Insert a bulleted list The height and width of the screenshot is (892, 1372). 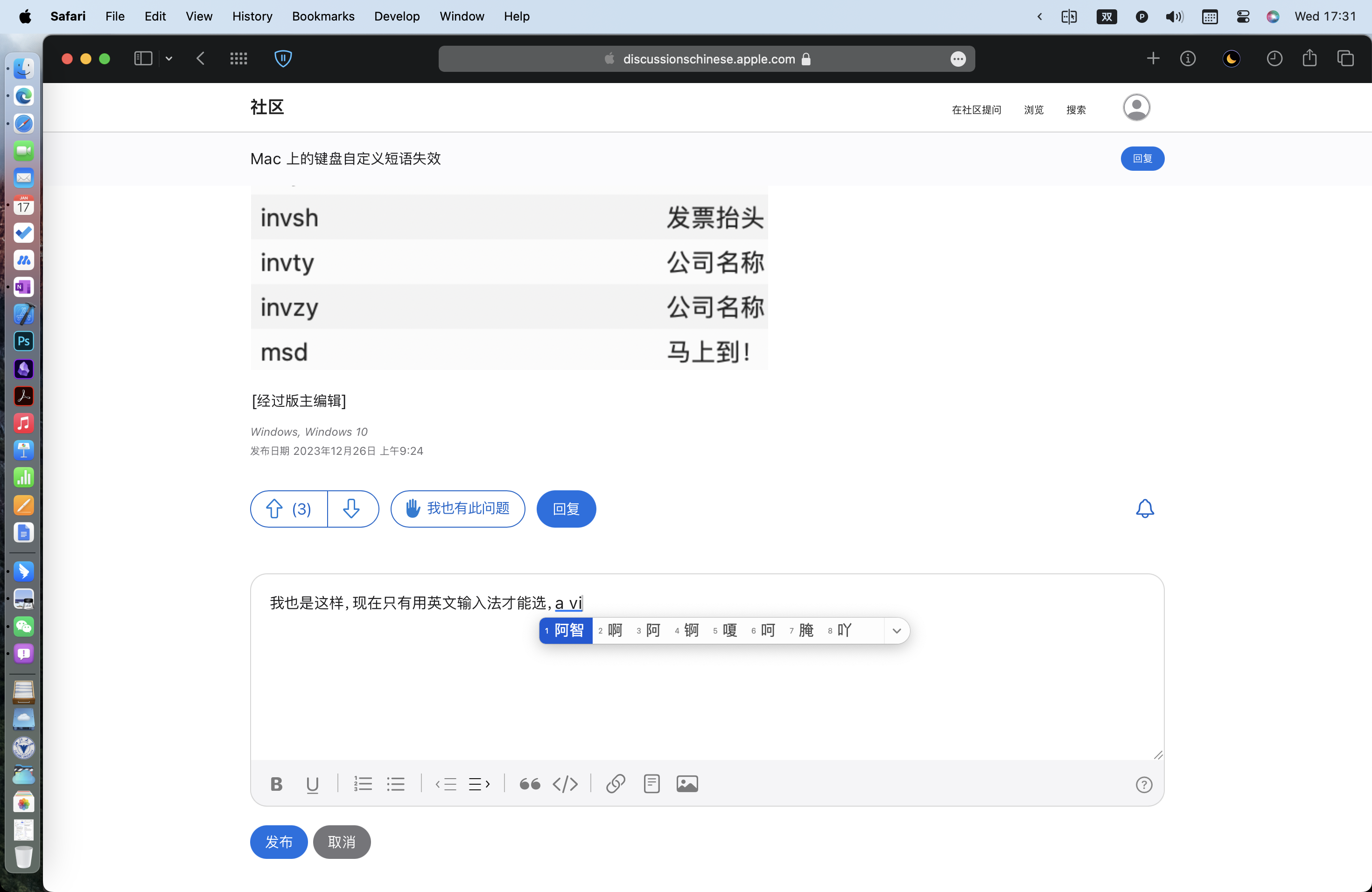(x=395, y=784)
